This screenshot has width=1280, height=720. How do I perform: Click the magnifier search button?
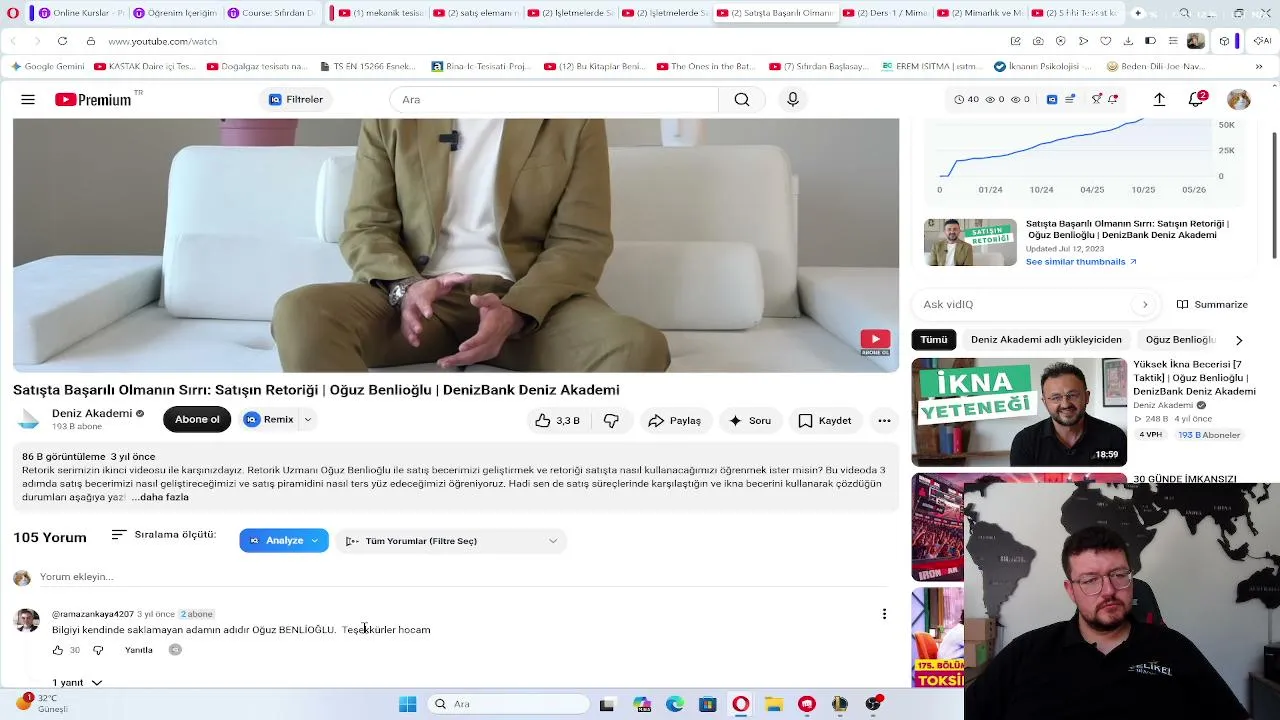(x=742, y=100)
